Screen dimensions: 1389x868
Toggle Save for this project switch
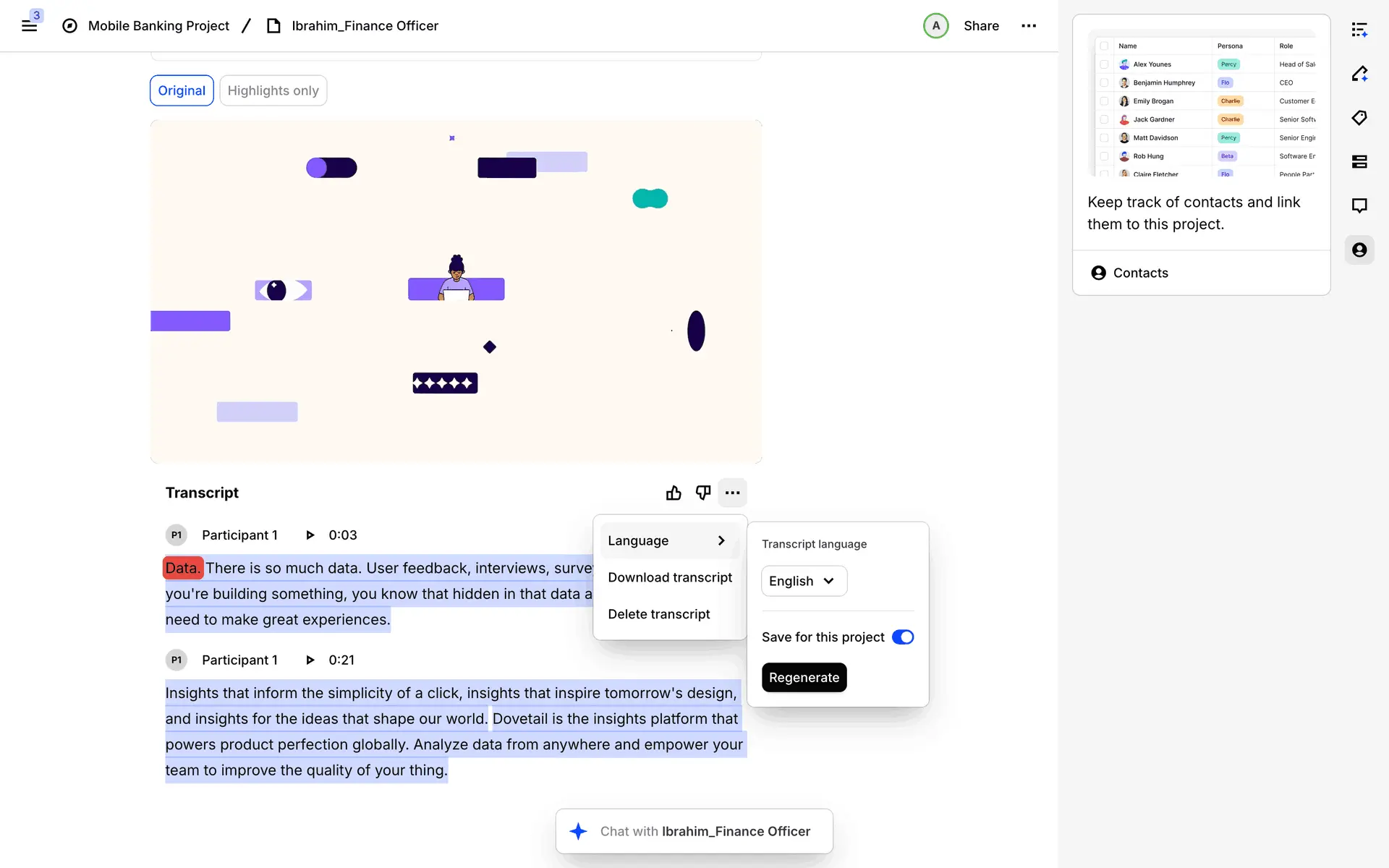point(902,637)
